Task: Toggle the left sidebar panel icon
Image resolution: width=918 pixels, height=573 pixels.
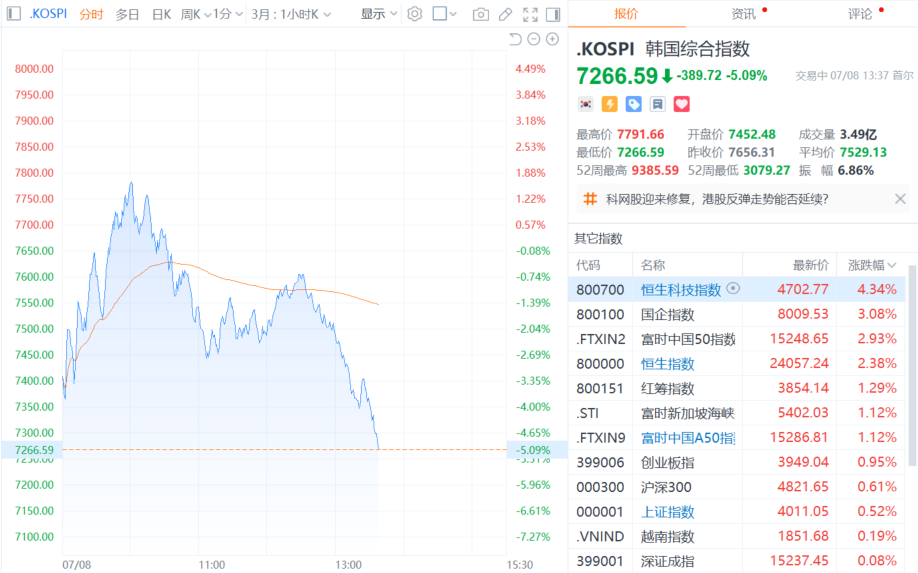Action: click(x=14, y=13)
